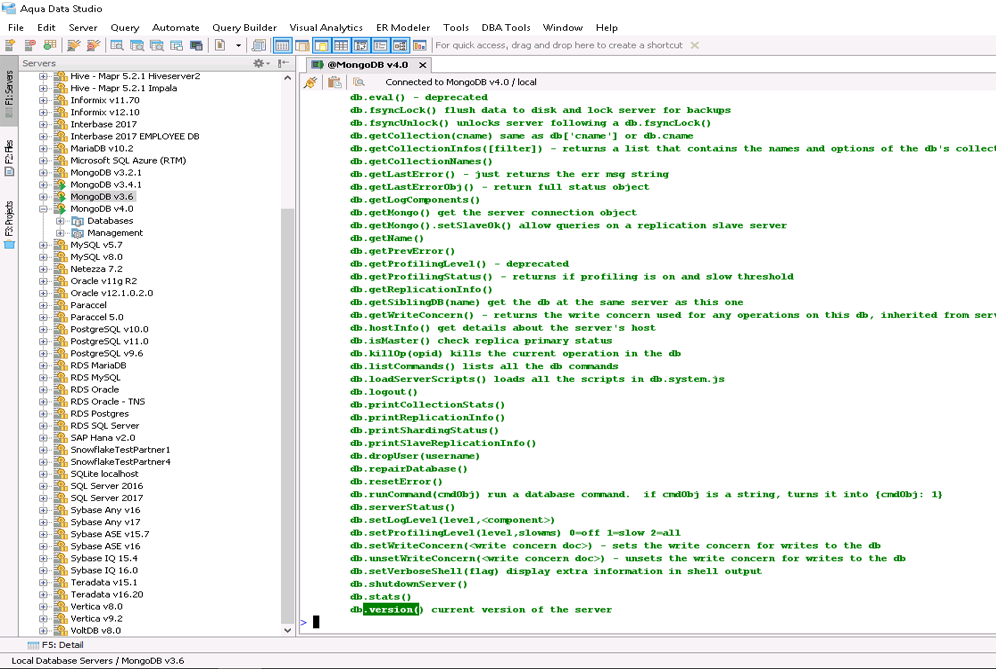Open the new document dropdown arrow
Image resolution: width=996 pixels, height=669 pixels.
238,45
